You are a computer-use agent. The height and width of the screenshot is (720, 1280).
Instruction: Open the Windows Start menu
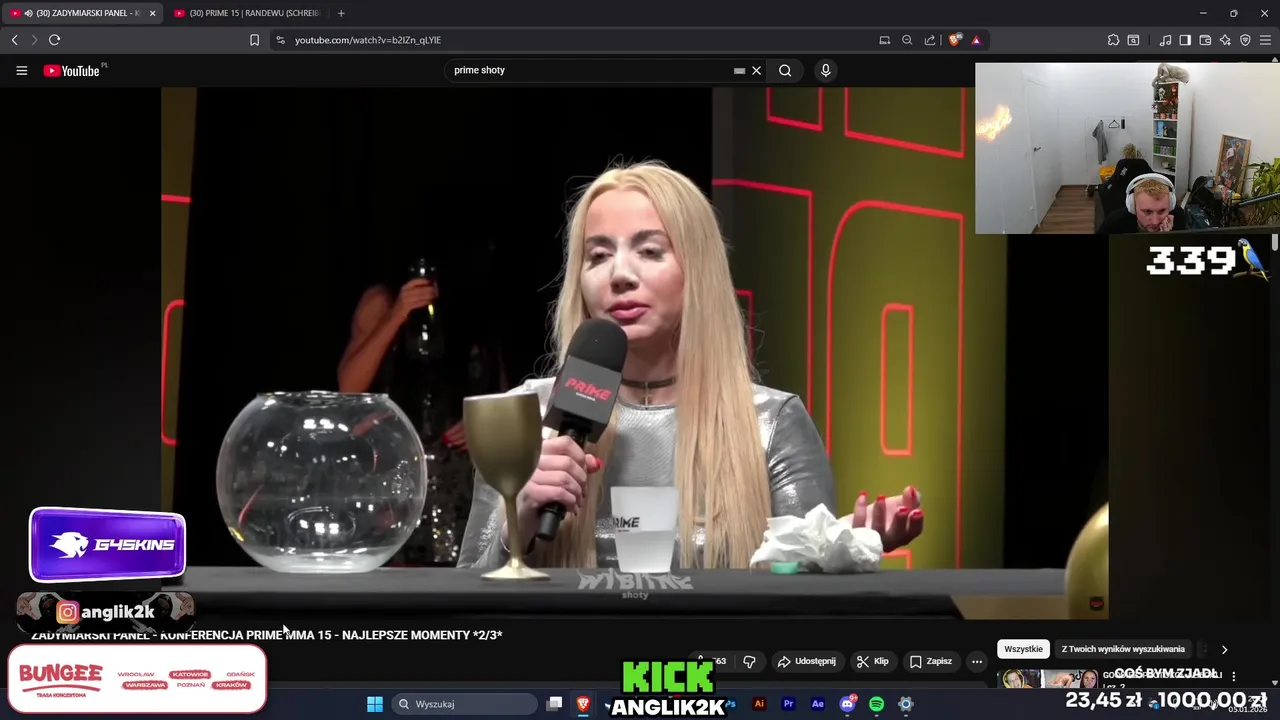[x=375, y=704]
